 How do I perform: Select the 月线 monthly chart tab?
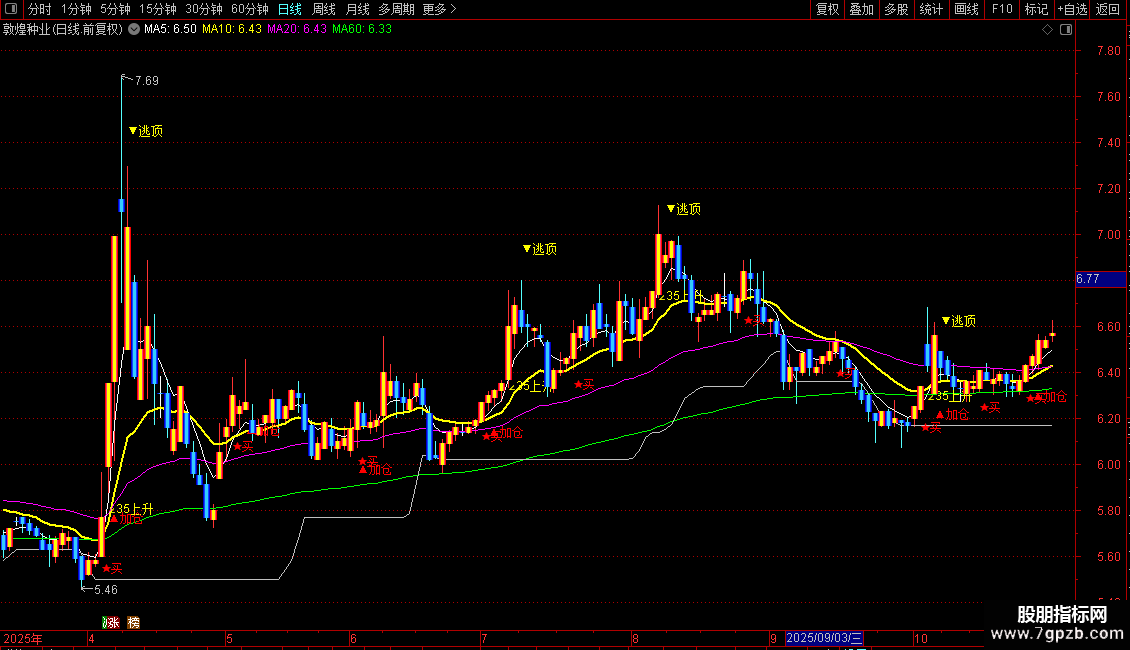tap(357, 9)
